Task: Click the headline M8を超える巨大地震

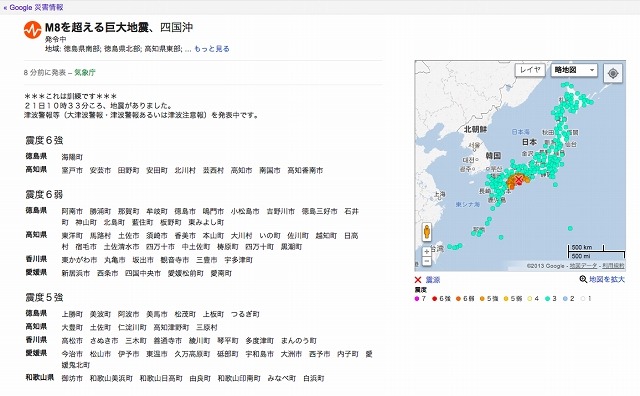Action: pos(97,27)
